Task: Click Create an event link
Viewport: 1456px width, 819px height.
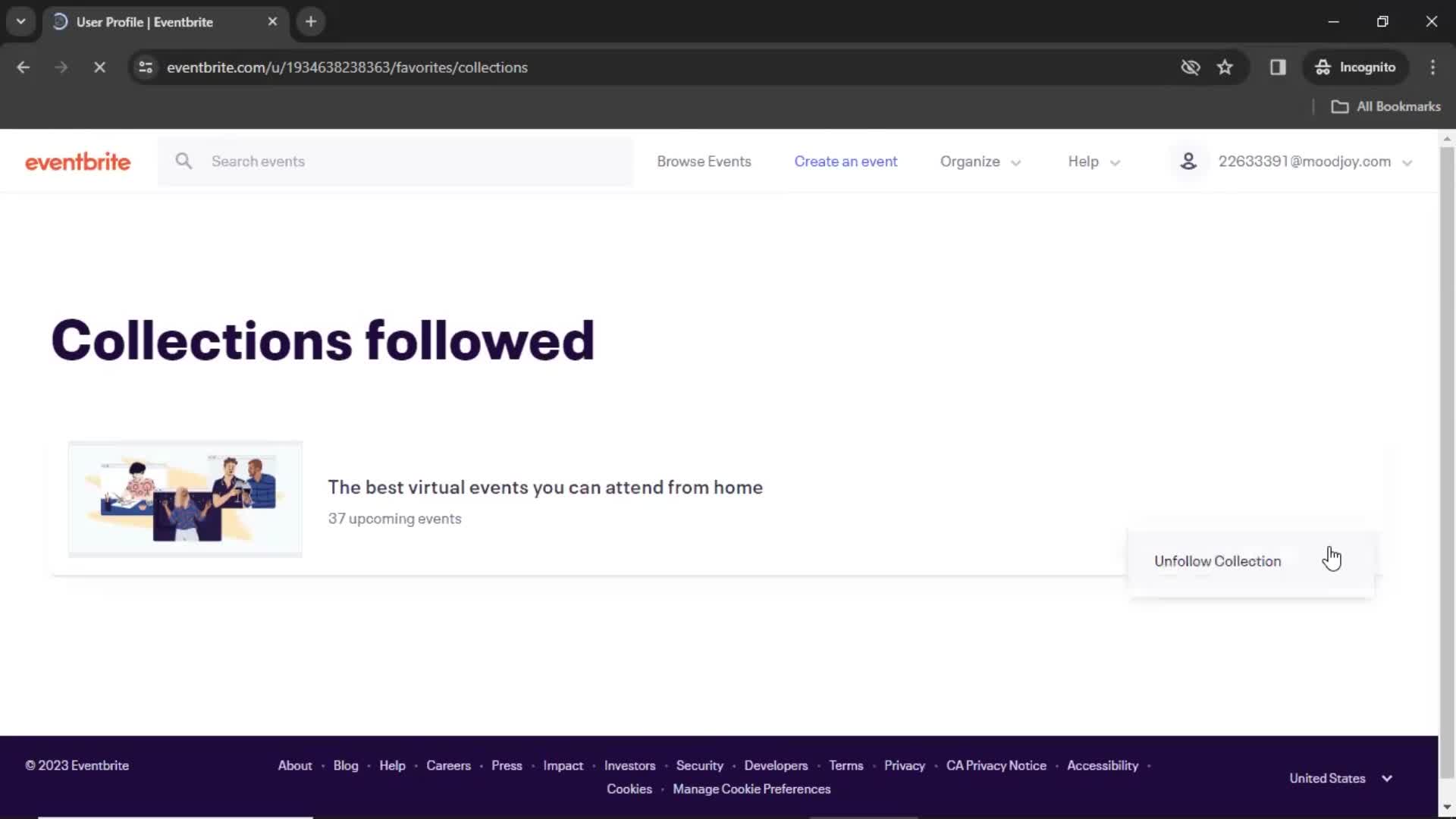Action: 845,160
